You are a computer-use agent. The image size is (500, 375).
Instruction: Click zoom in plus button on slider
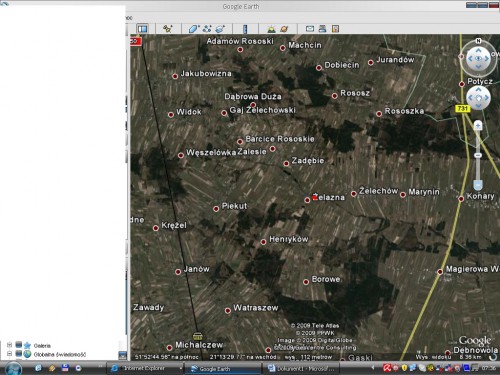[x=478, y=126]
